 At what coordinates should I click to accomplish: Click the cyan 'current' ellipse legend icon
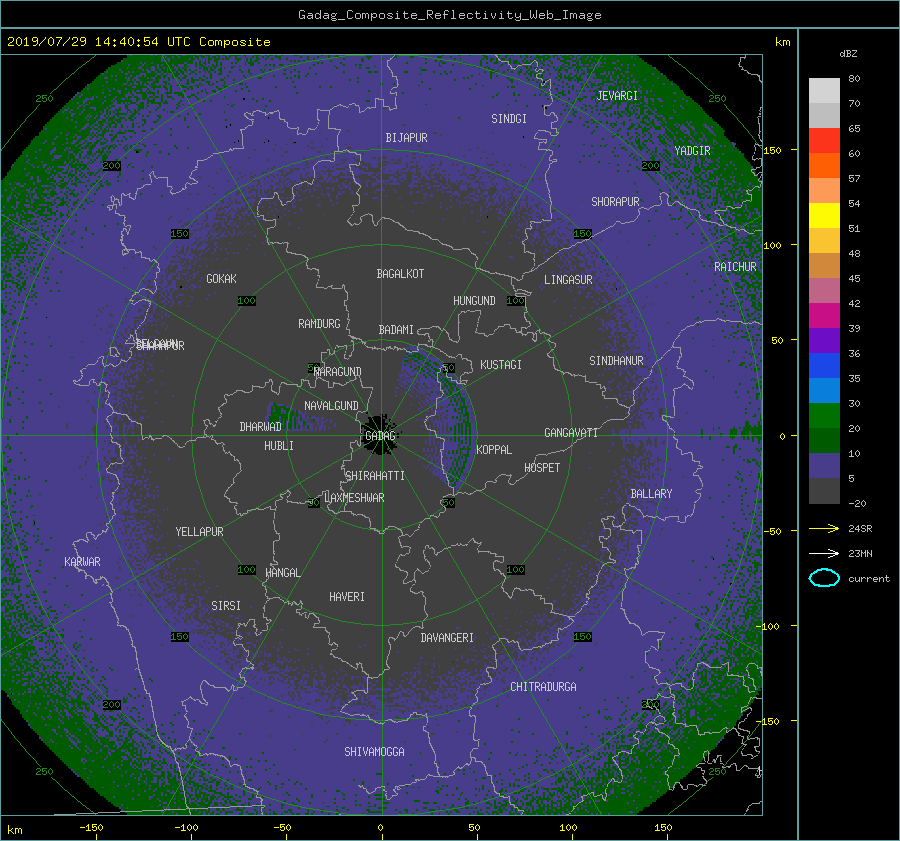coord(824,578)
